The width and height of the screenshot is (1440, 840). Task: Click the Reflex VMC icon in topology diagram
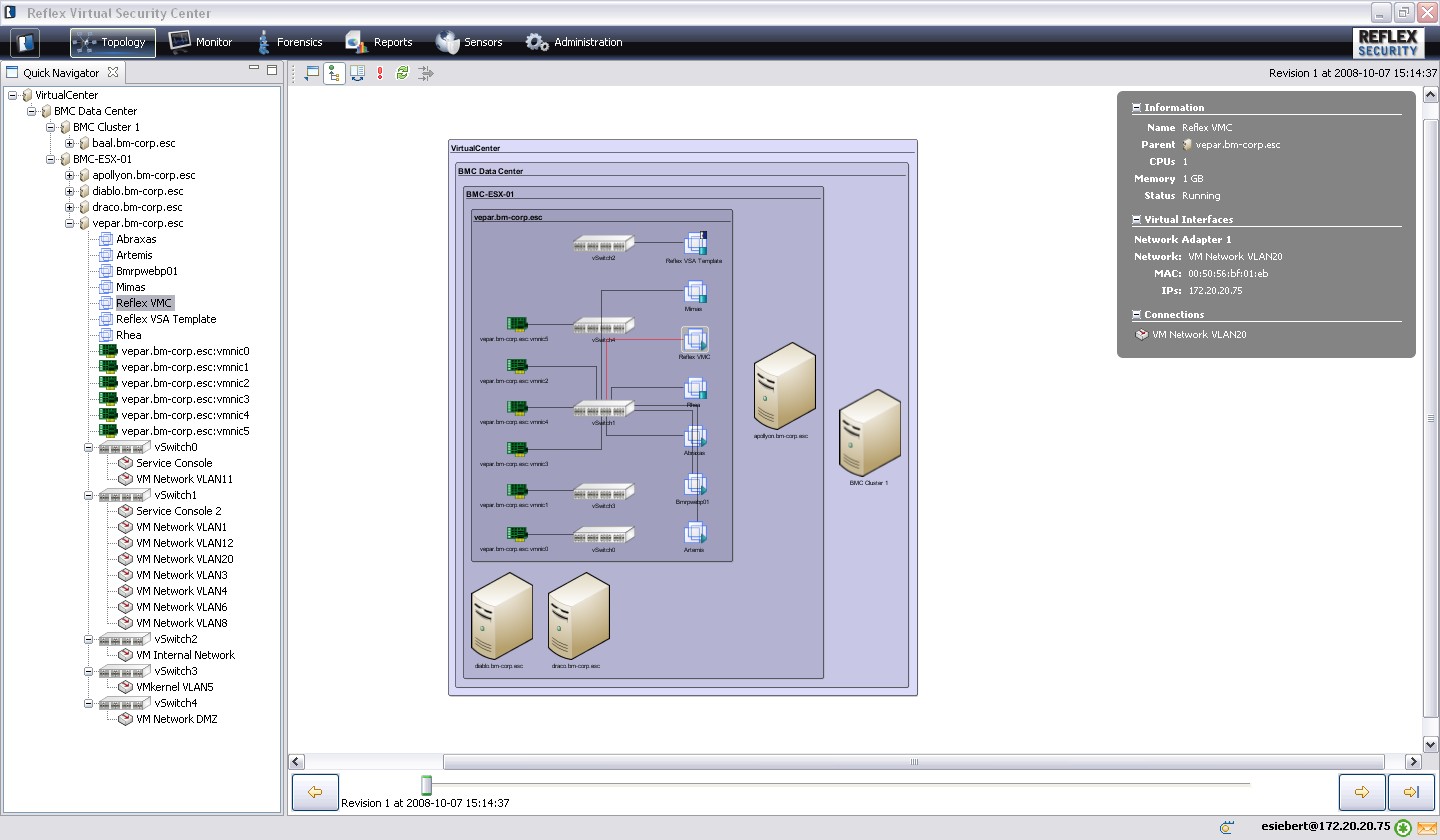pyautogui.click(x=695, y=339)
